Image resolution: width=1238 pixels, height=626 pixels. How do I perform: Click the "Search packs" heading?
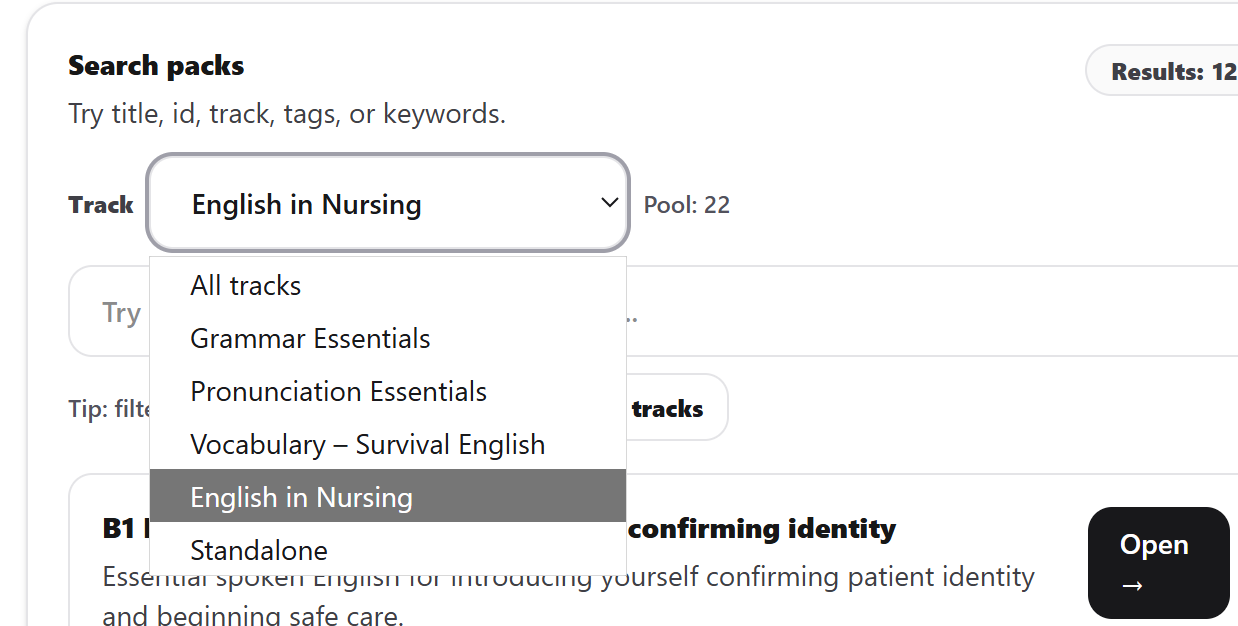tap(155, 65)
